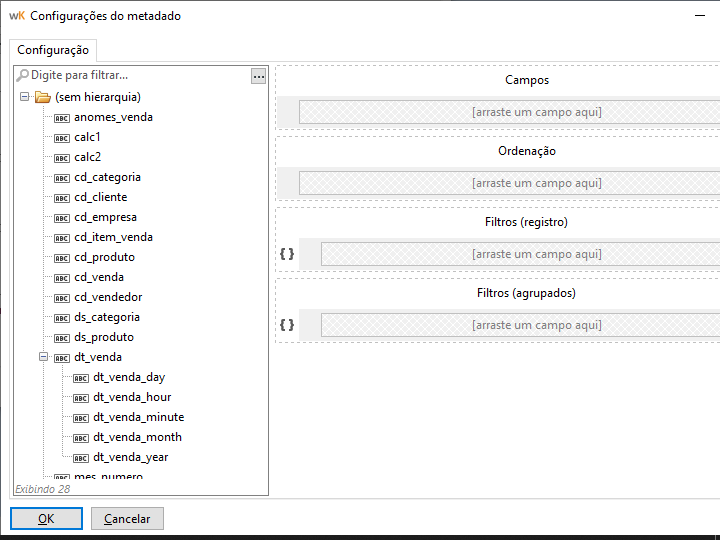Click the field type icon beside dt_venda_year
Viewport: 720px width, 540px height.
click(x=81, y=457)
